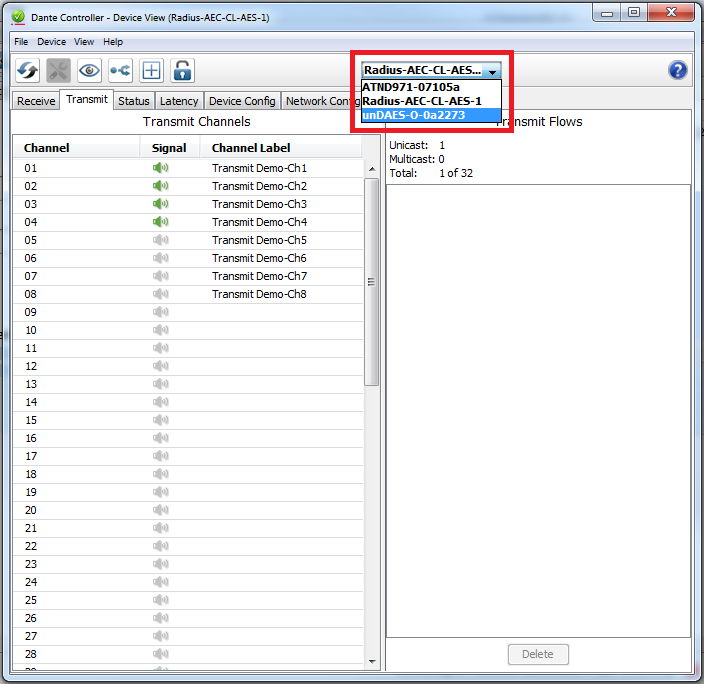Click grey speaker icon for channel 07

coord(160,276)
